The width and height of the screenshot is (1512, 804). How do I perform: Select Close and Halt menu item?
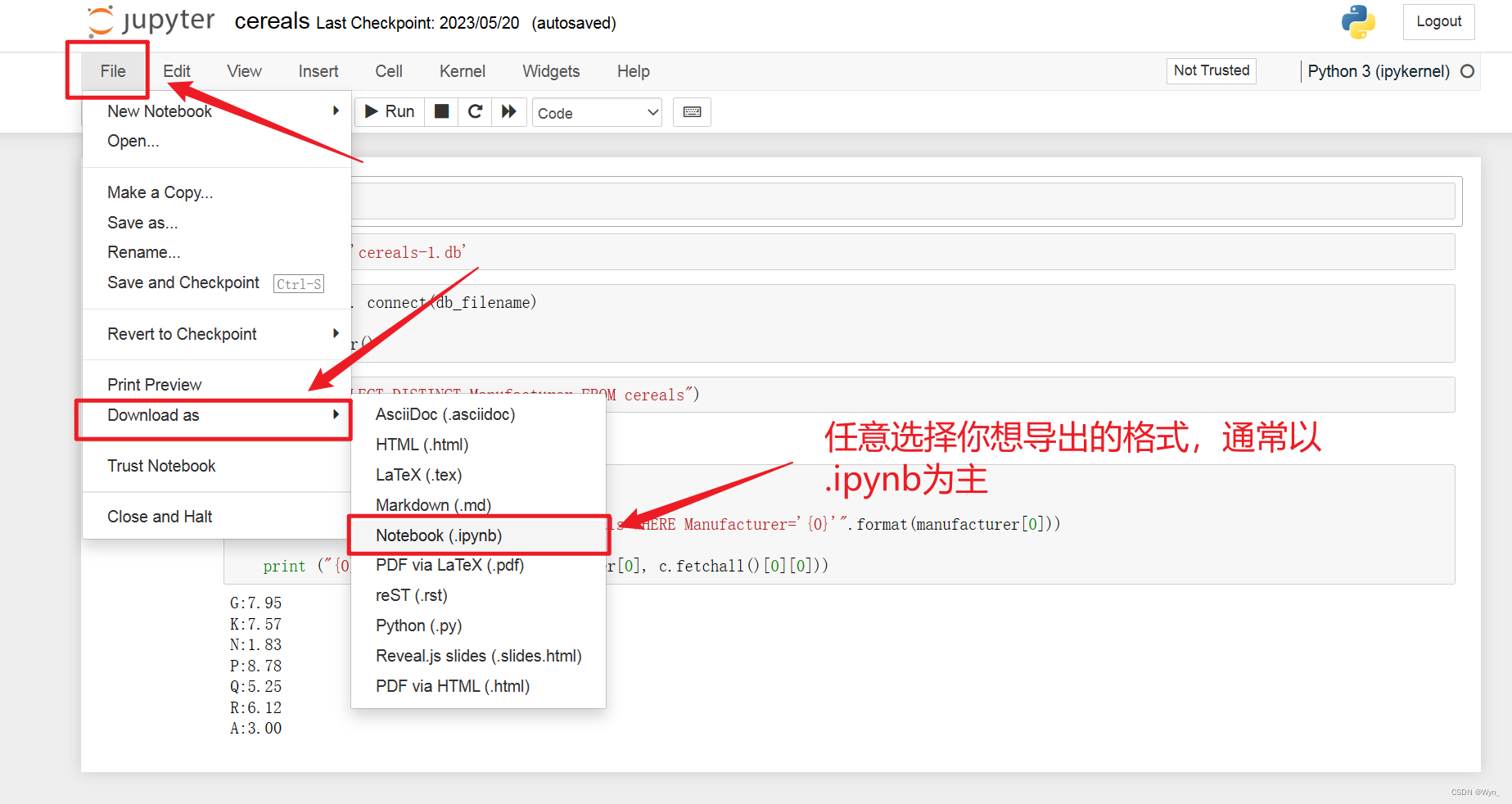click(217, 517)
